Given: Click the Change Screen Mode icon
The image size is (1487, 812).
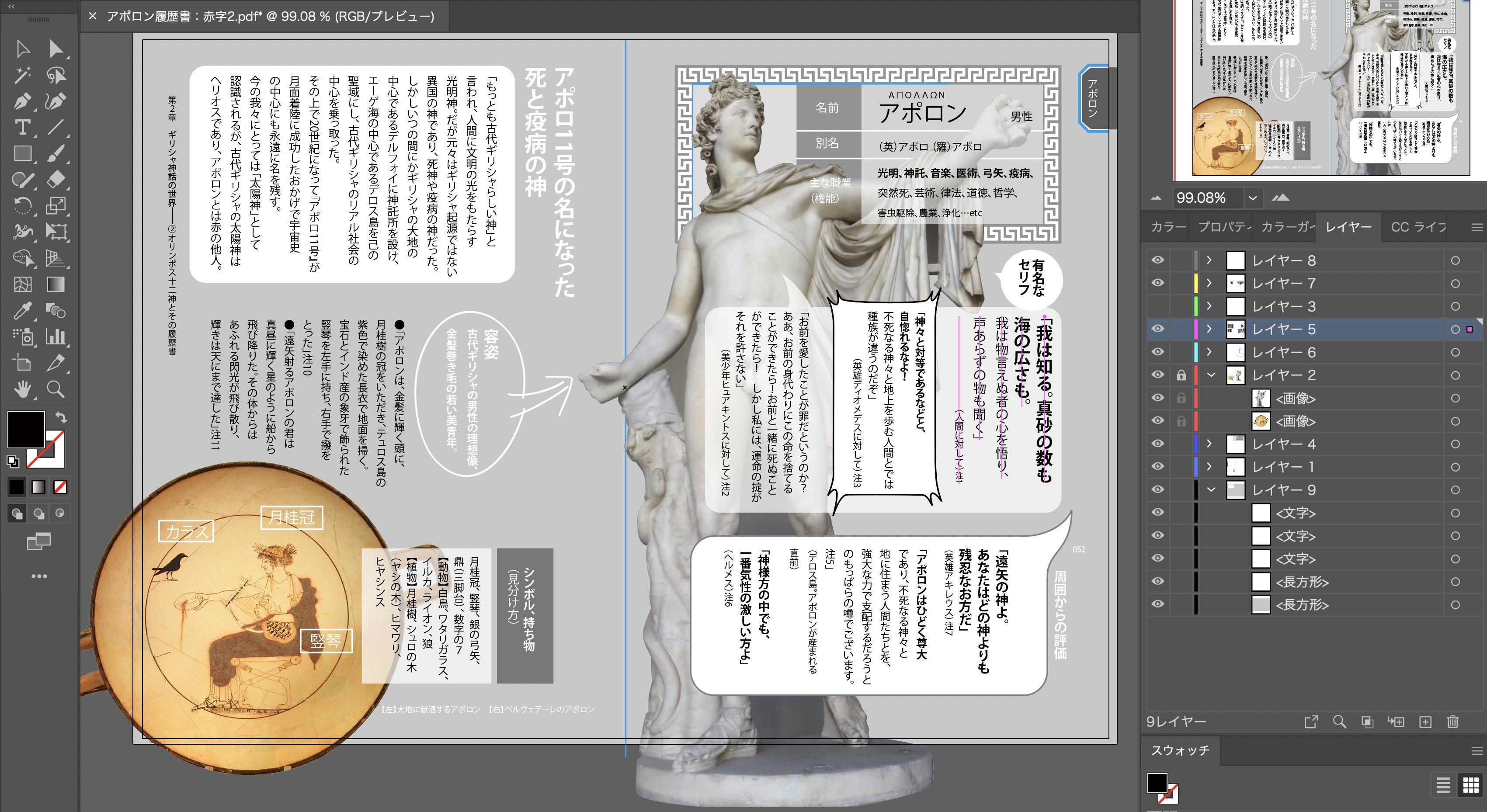Looking at the screenshot, I should (x=38, y=541).
